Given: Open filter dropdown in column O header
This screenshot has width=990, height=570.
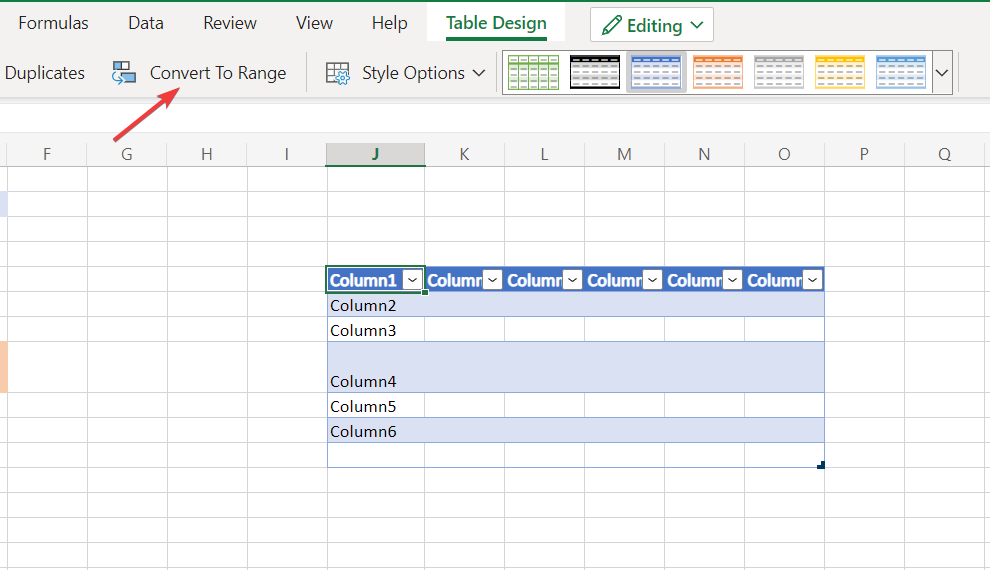Looking at the screenshot, I should click(x=813, y=280).
